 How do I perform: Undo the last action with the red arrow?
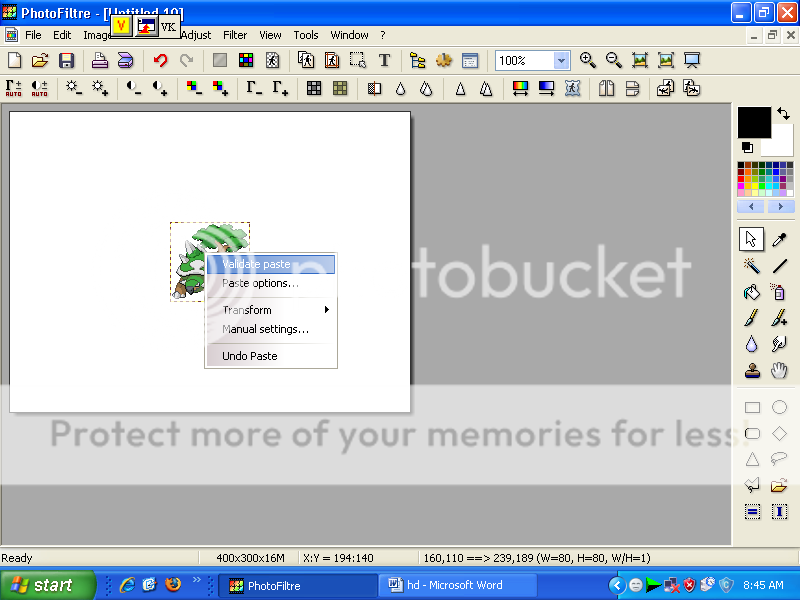pos(161,60)
